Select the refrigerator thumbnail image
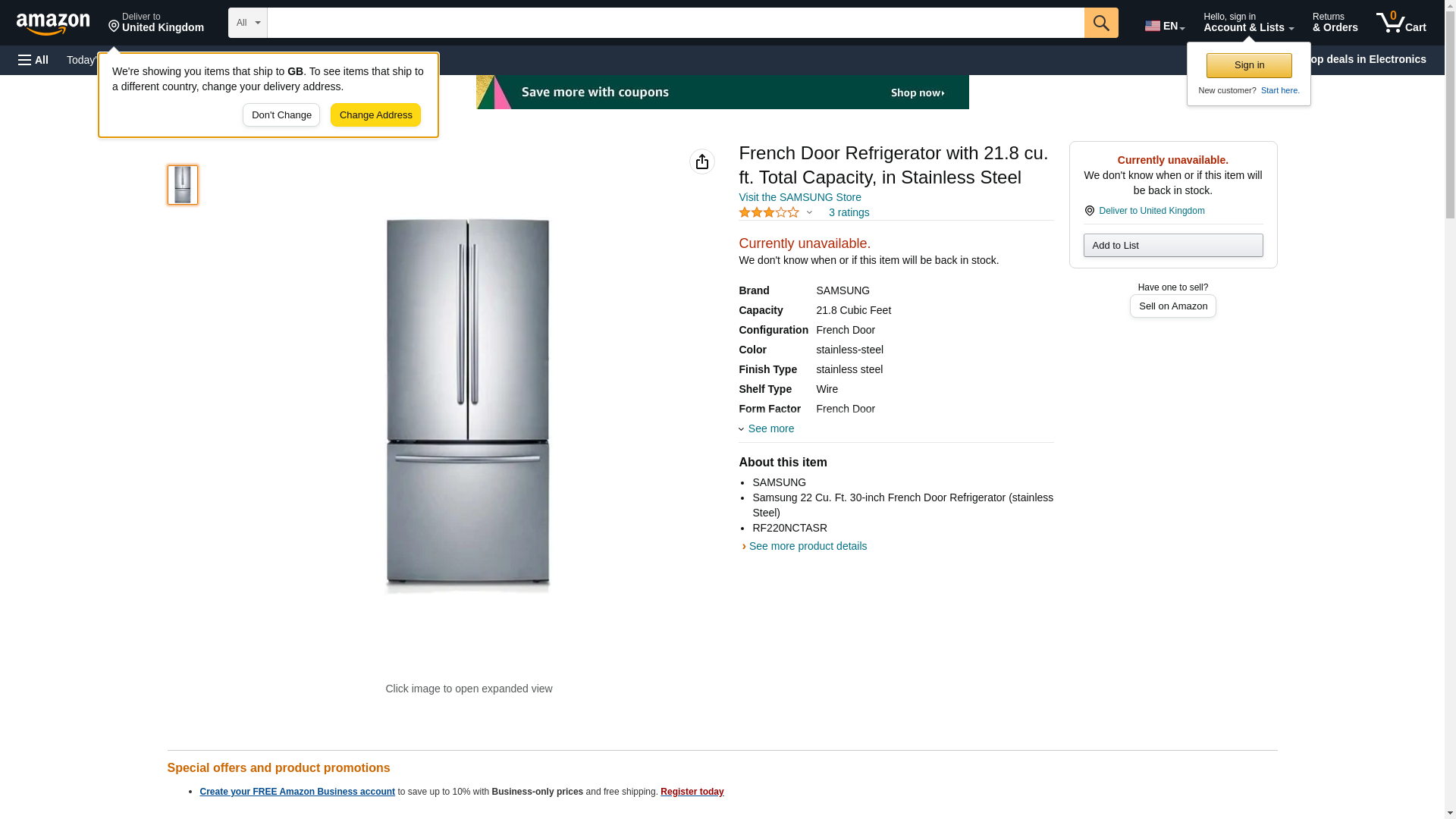This screenshot has height=819, width=1456. pyautogui.click(x=183, y=185)
